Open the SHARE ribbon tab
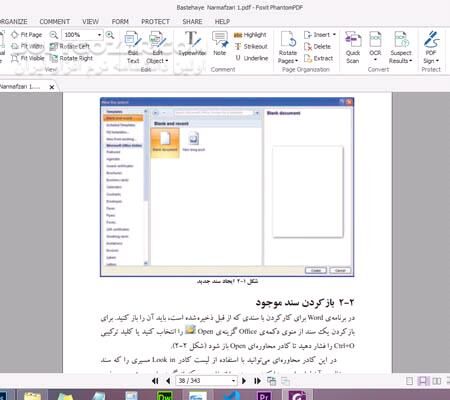The image size is (450, 400). pyautogui.click(x=192, y=22)
